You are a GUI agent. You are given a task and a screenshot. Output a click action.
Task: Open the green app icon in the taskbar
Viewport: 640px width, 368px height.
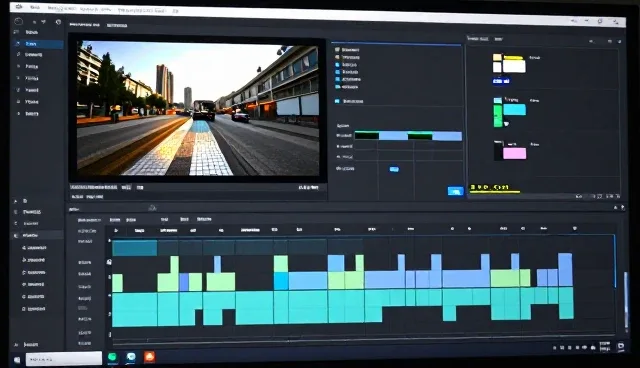point(112,357)
